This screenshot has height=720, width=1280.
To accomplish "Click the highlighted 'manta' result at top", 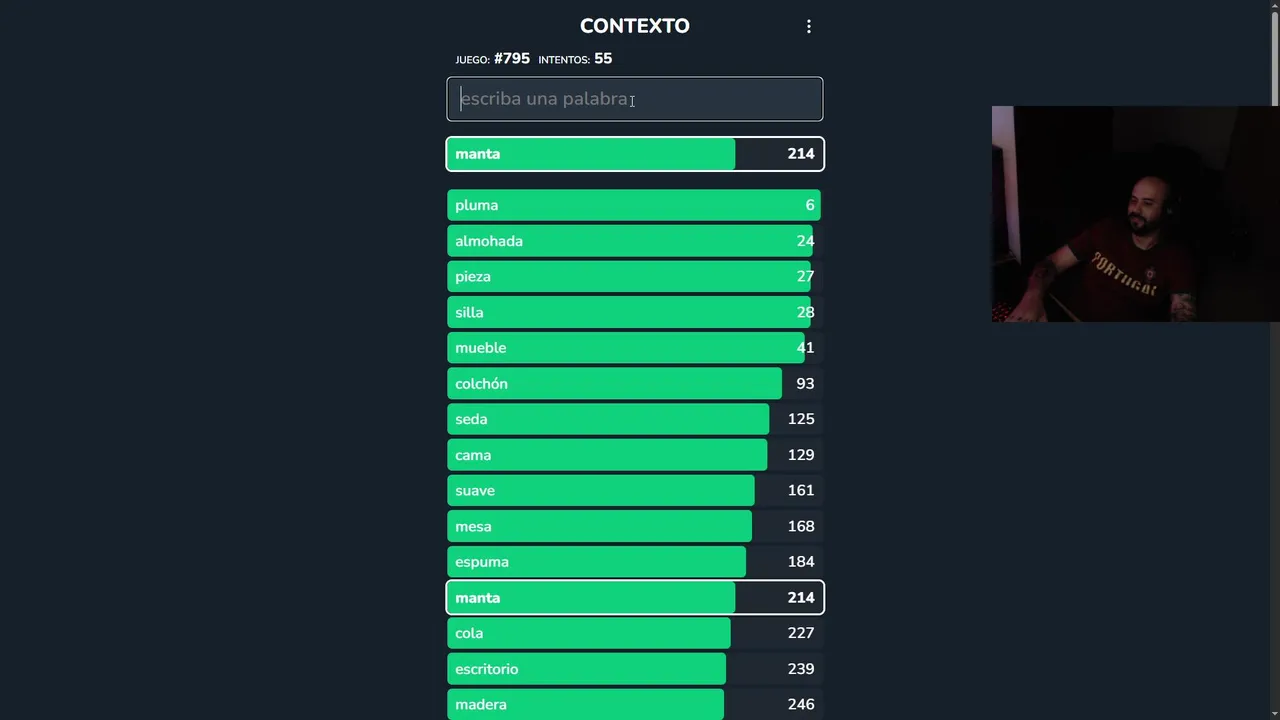I will coord(634,154).
